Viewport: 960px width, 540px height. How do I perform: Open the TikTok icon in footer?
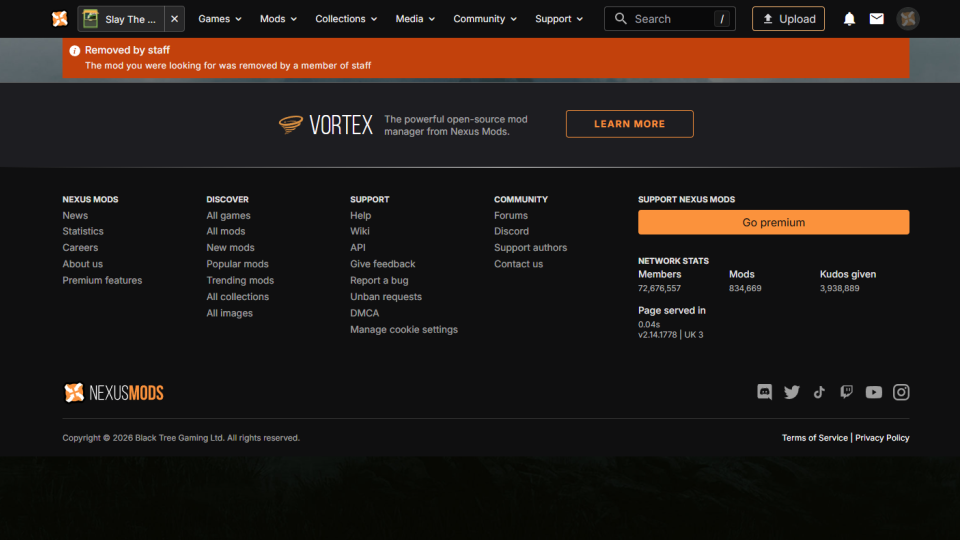(819, 392)
